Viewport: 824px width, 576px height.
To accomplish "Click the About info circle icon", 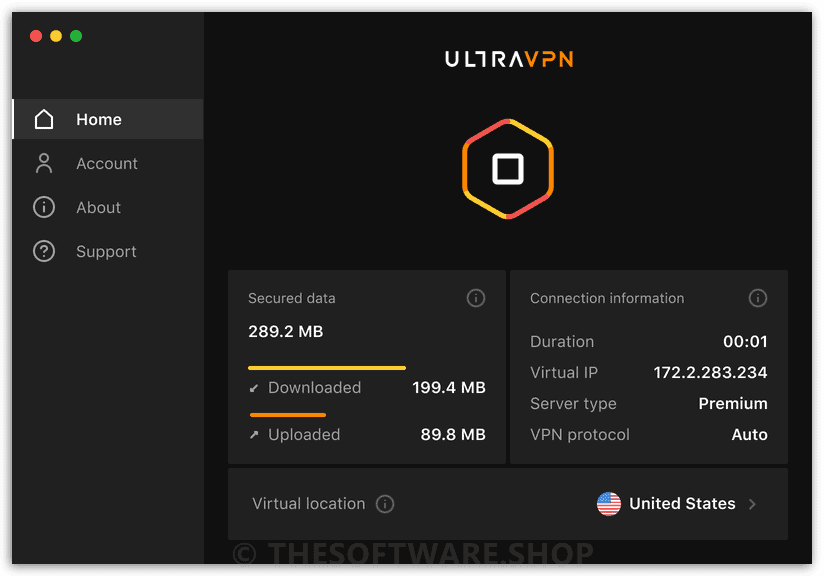I will (44, 207).
